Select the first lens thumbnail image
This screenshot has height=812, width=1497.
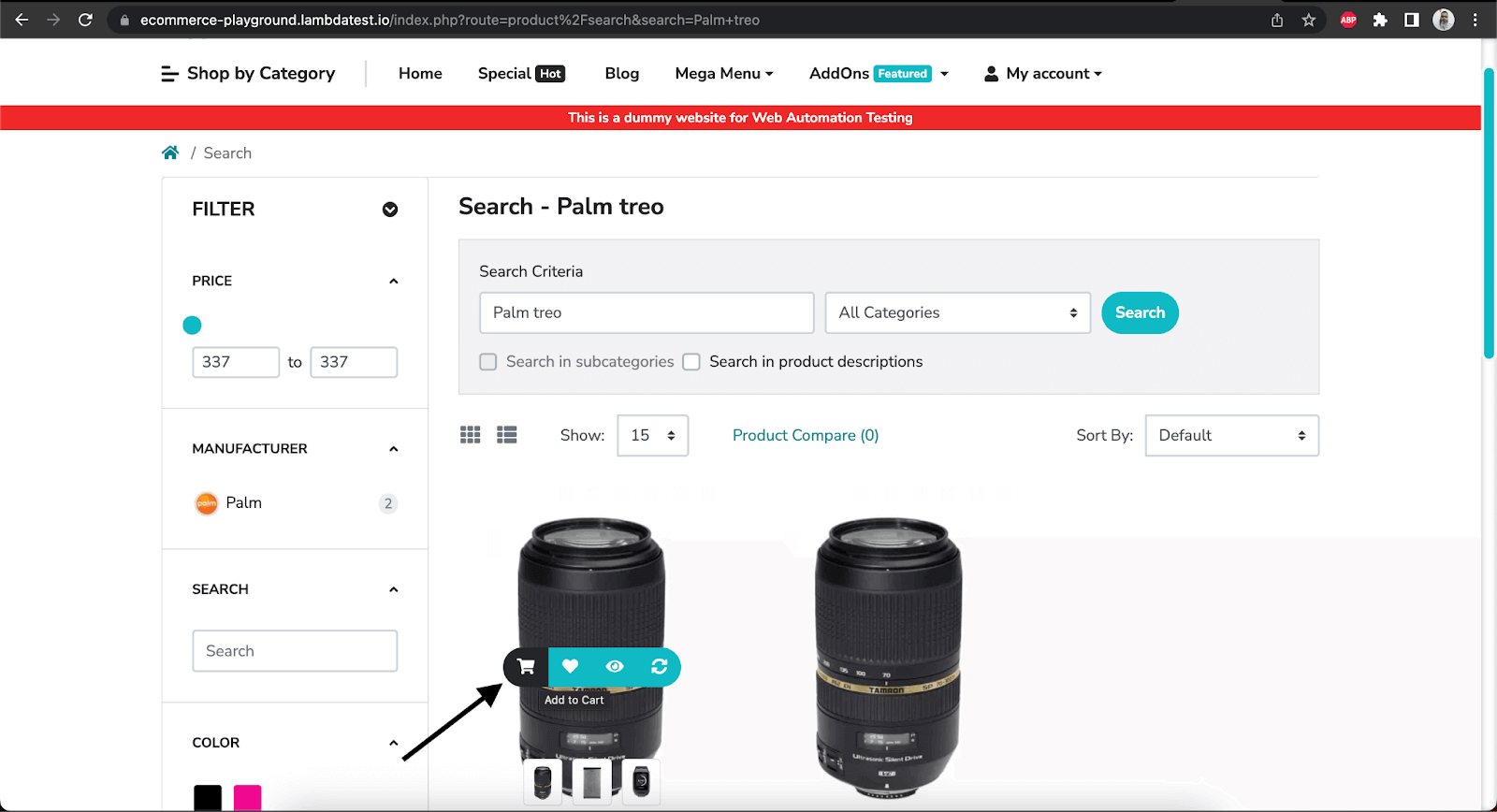coord(543,781)
